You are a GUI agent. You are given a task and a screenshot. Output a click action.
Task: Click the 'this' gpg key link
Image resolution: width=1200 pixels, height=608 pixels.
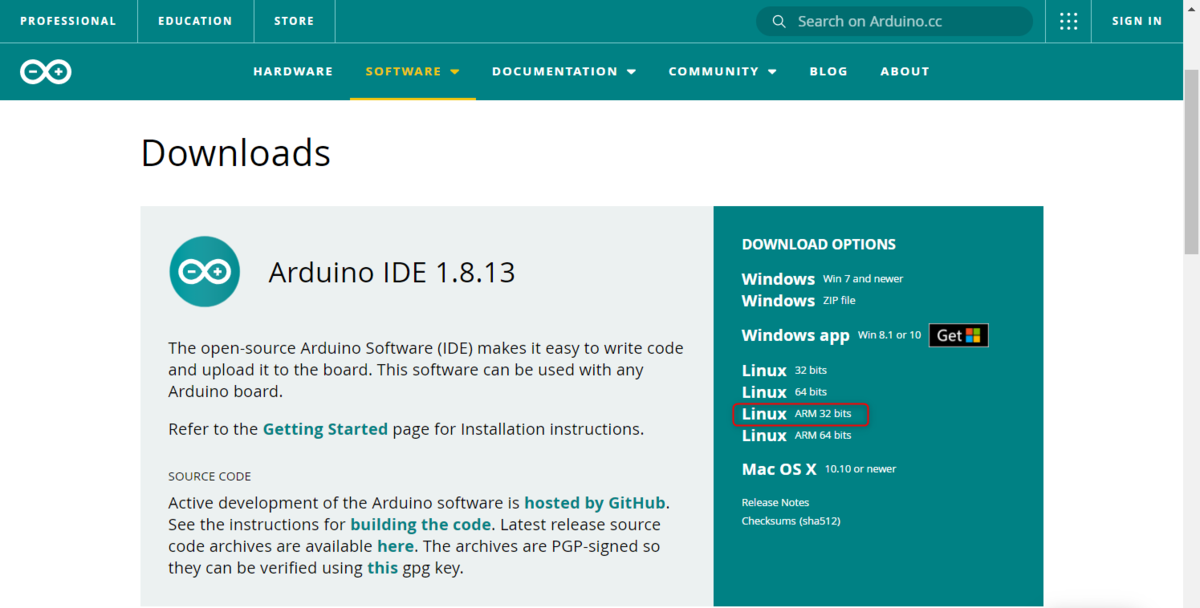(x=382, y=568)
